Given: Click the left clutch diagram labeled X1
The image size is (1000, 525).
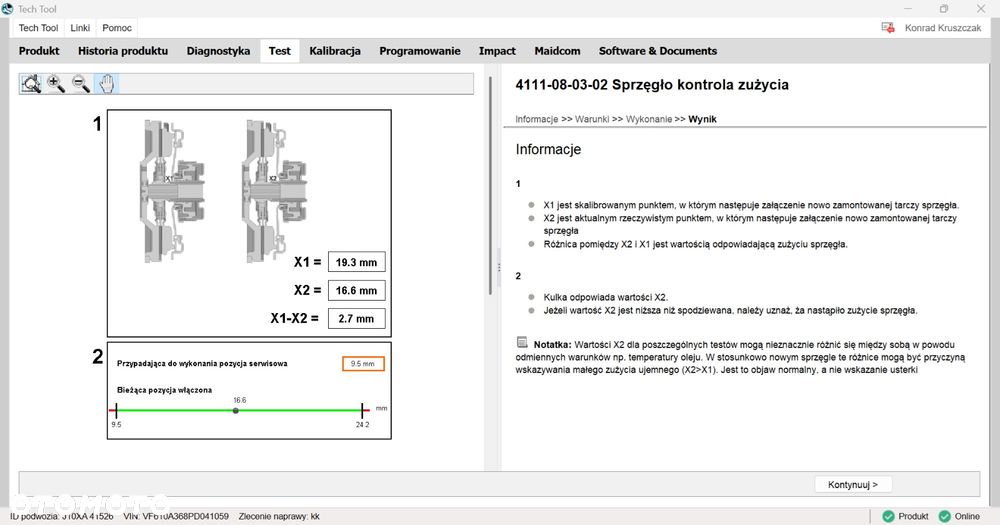Looking at the screenshot, I should pos(172,191).
